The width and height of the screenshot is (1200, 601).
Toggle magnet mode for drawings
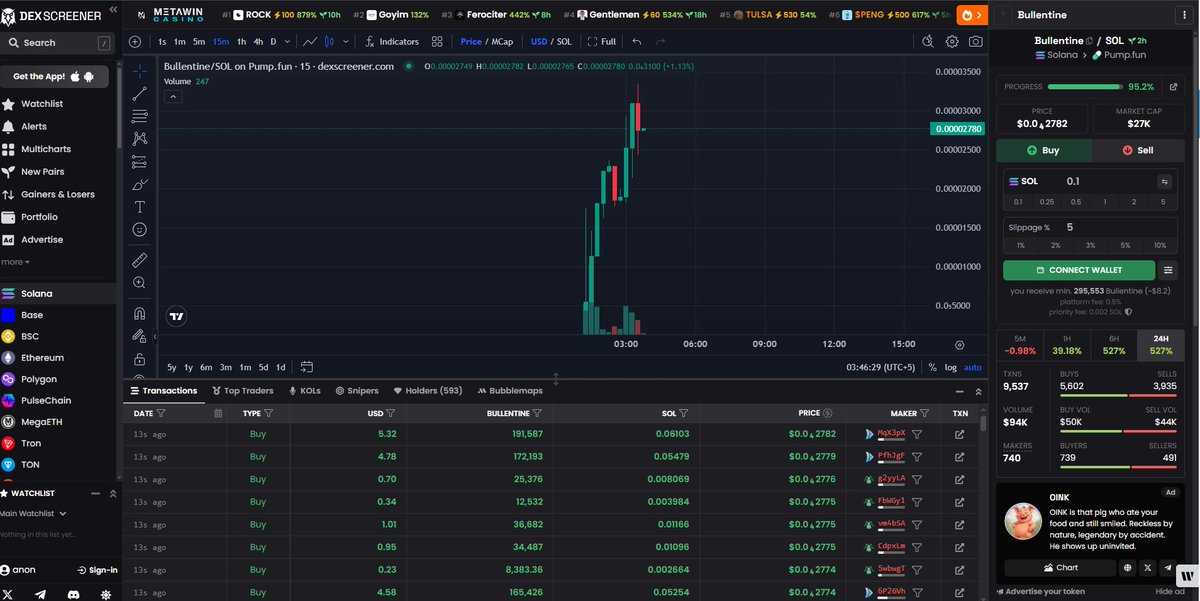click(x=139, y=313)
